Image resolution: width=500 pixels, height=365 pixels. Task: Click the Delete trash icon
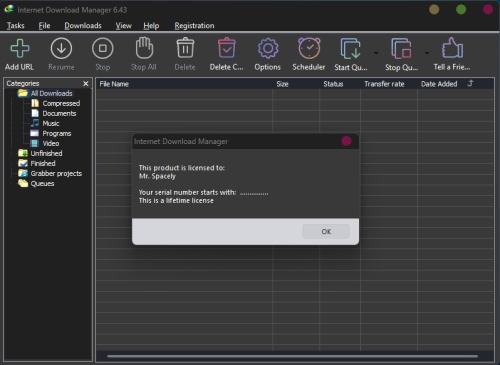pos(185,48)
